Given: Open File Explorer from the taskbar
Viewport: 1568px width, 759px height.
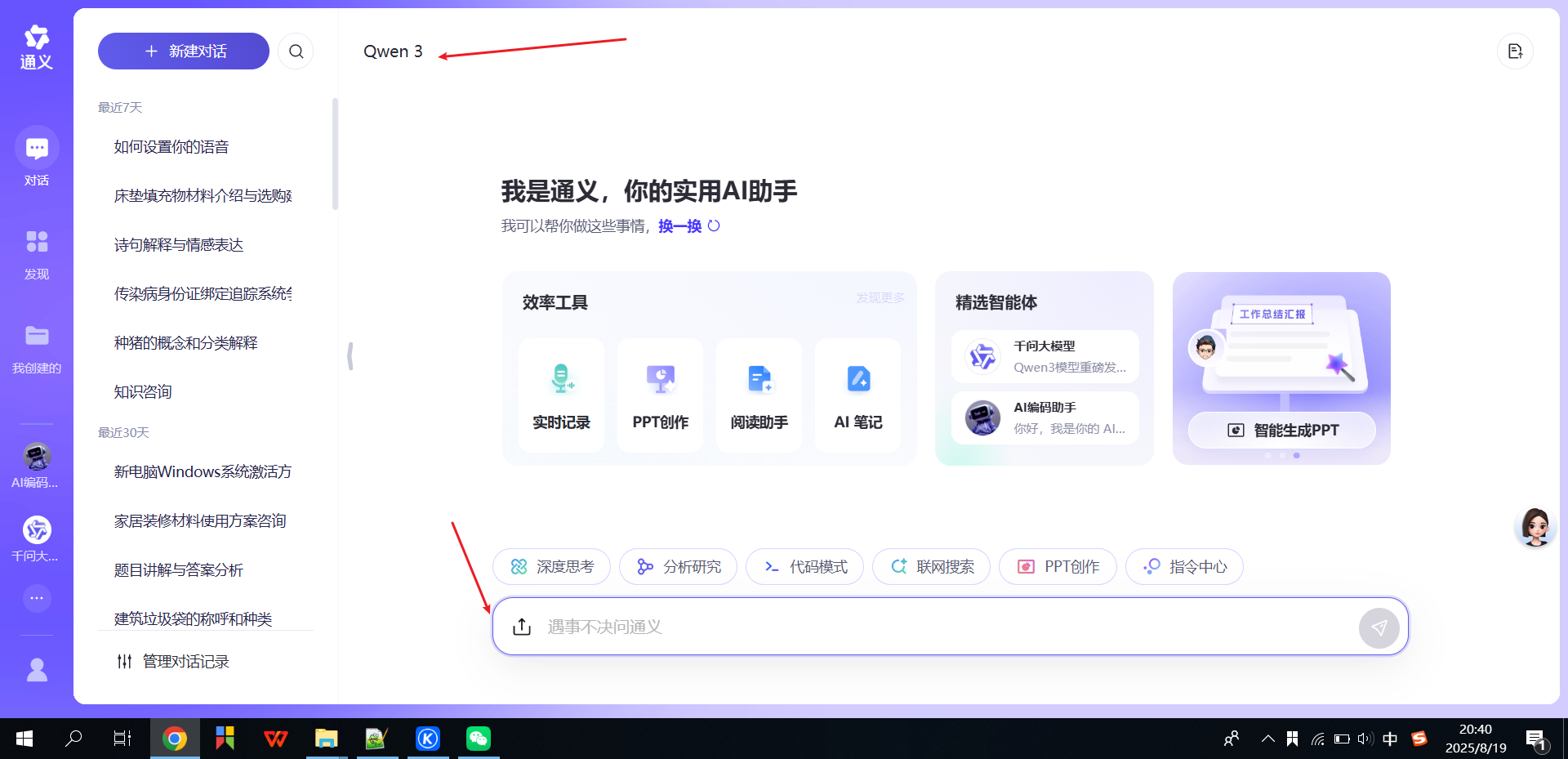Looking at the screenshot, I should click(327, 739).
